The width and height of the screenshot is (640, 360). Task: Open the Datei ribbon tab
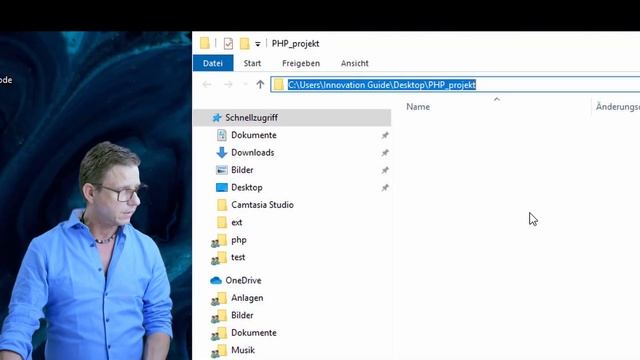click(213, 63)
